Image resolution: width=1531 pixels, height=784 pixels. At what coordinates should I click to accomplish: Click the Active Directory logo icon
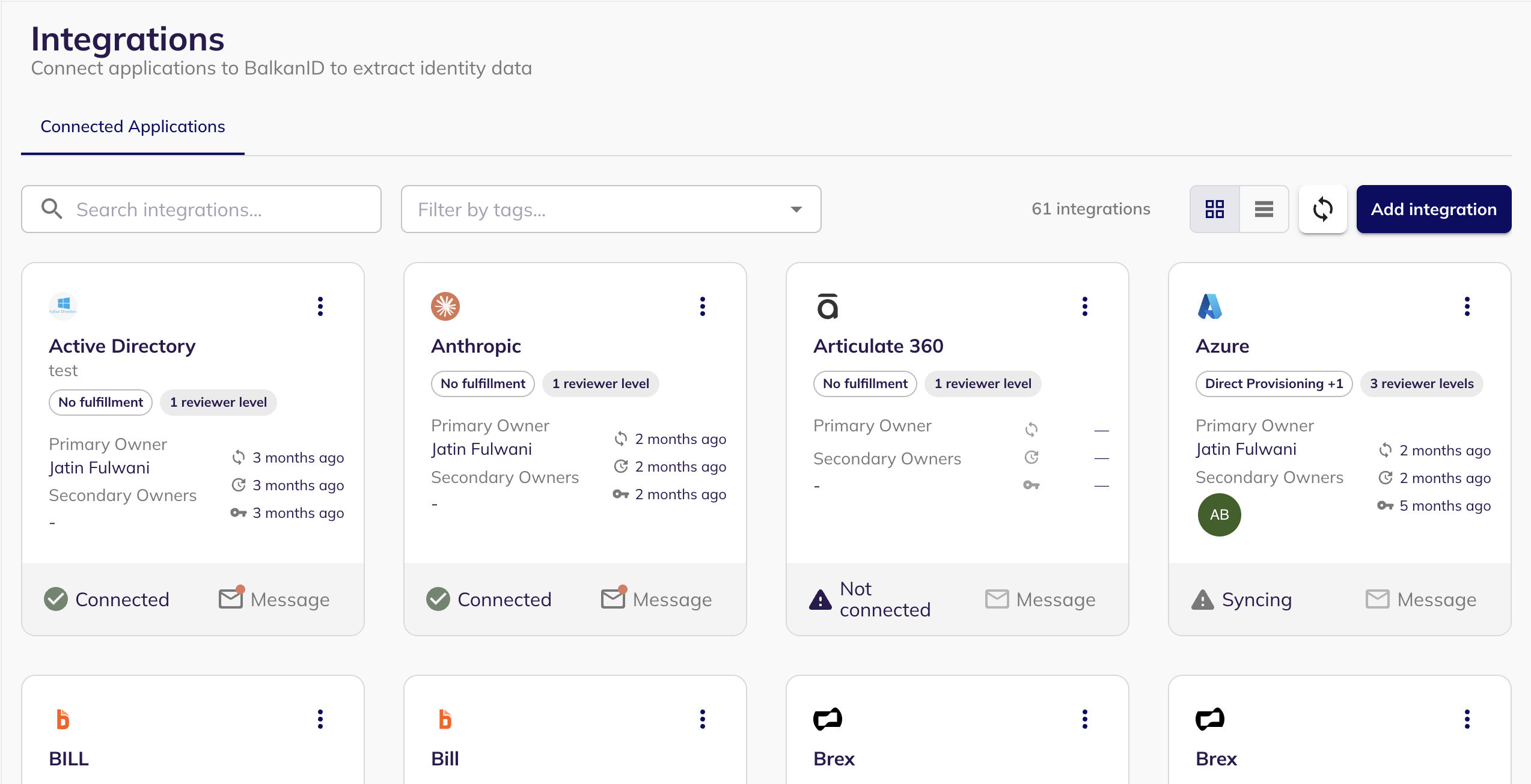point(63,306)
